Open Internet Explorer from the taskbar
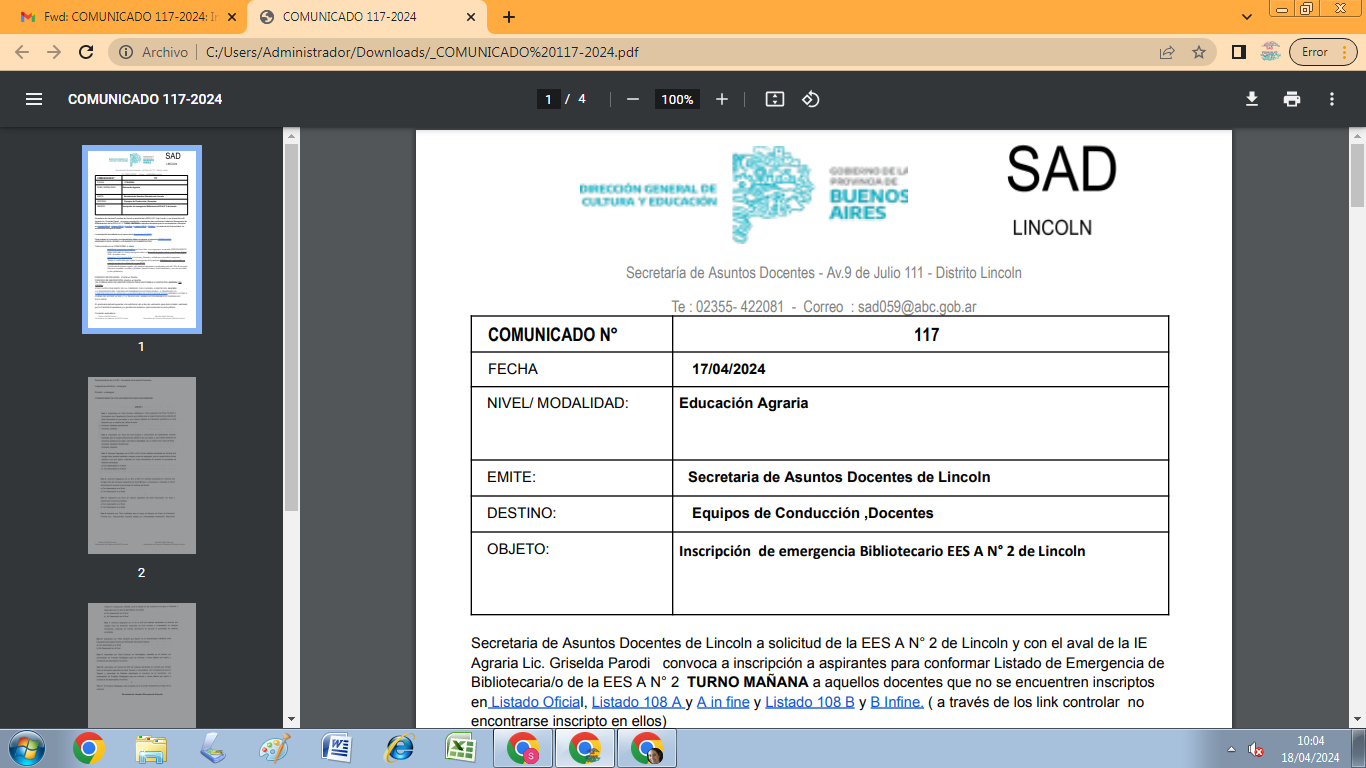Viewport: 1366px width, 768px height. click(399, 748)
